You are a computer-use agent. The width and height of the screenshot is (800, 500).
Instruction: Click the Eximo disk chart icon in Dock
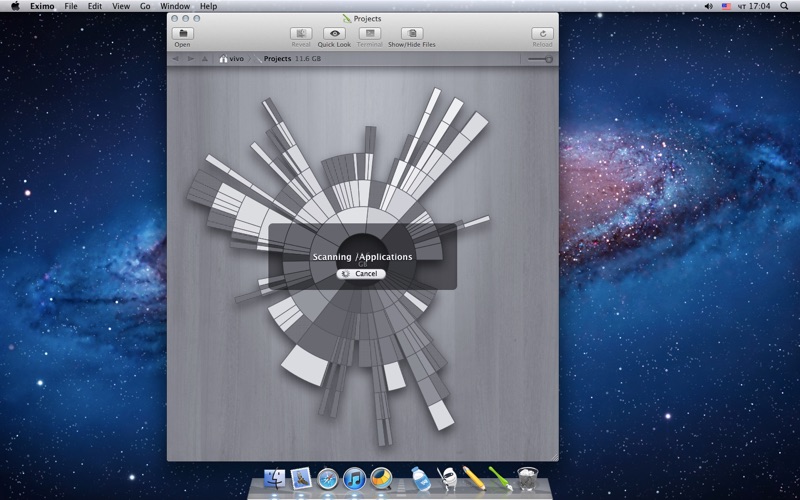coord(381,479)
